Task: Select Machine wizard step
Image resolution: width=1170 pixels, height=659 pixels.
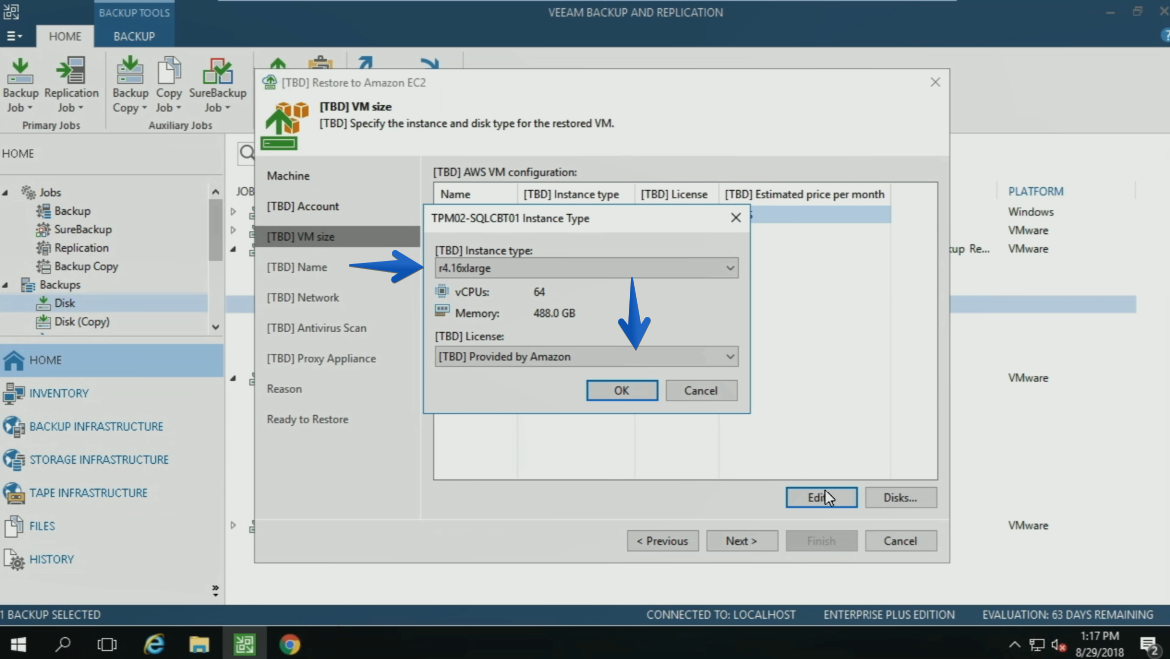Action: point(288,176)
